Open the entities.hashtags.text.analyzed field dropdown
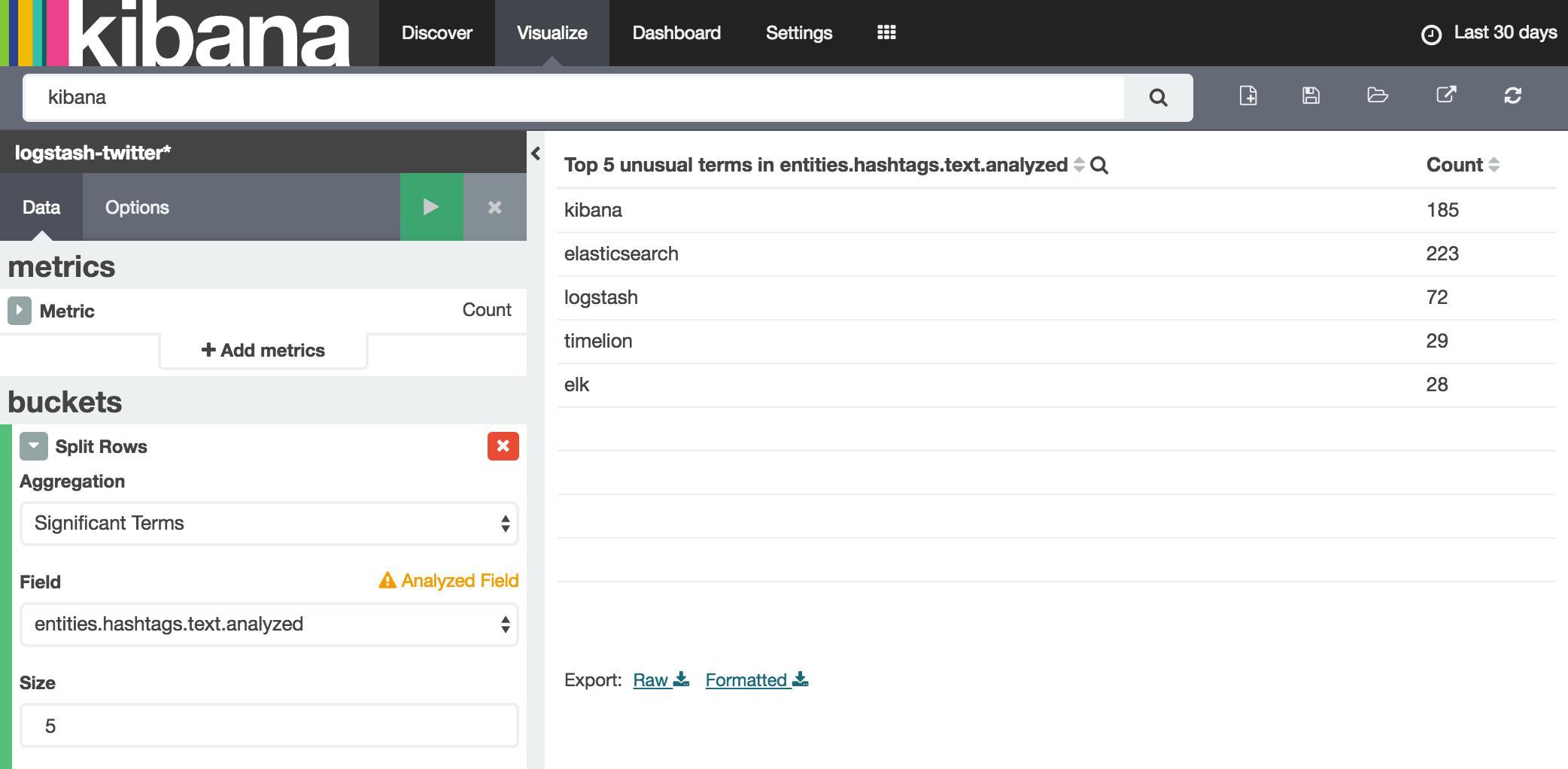 click(269, 624)
